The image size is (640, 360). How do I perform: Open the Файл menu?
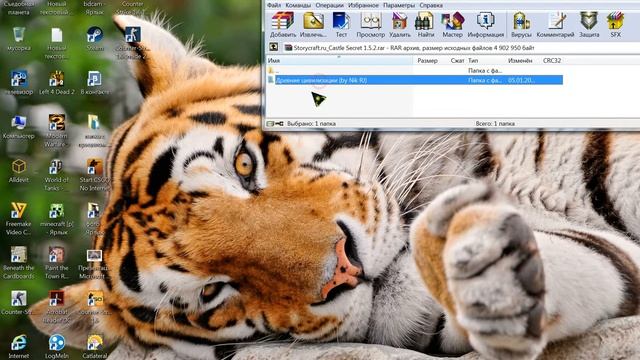pos(274,5)
